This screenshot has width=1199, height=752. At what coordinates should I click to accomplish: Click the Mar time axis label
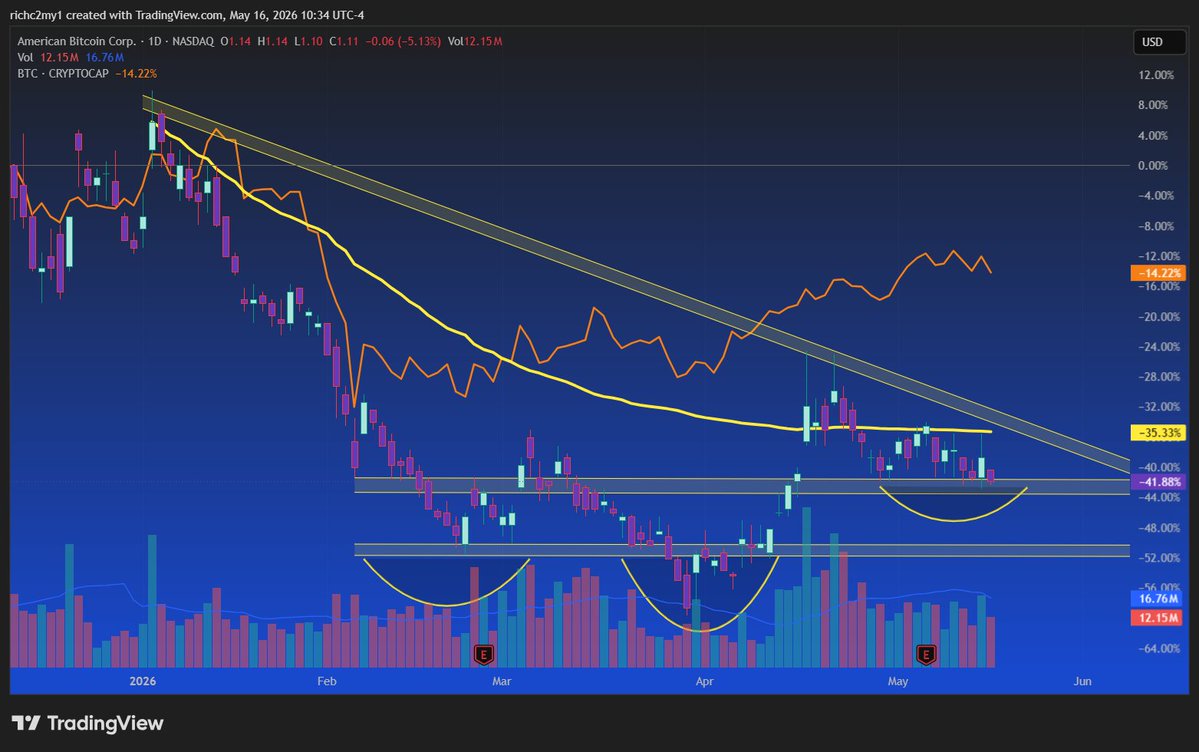point(502,681)
